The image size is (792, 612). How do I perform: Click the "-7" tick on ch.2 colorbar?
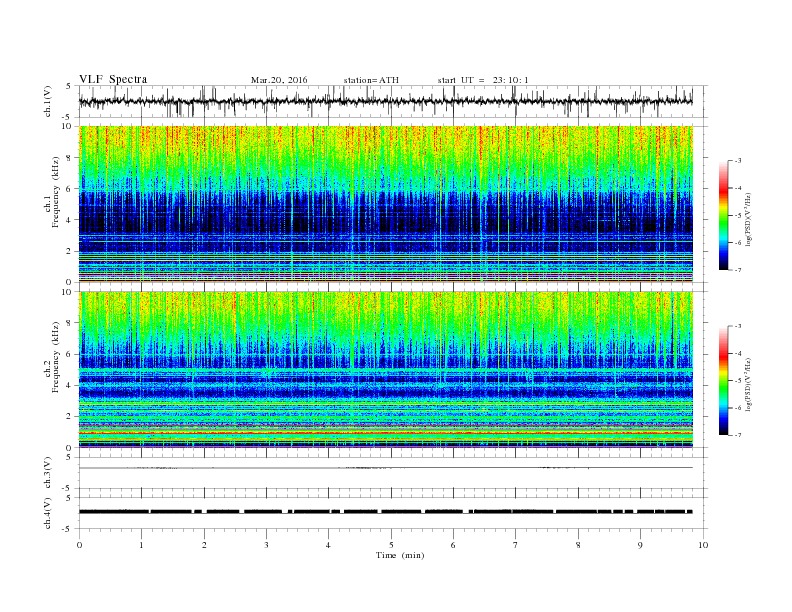pyautogui.click(x=738, y=435)
